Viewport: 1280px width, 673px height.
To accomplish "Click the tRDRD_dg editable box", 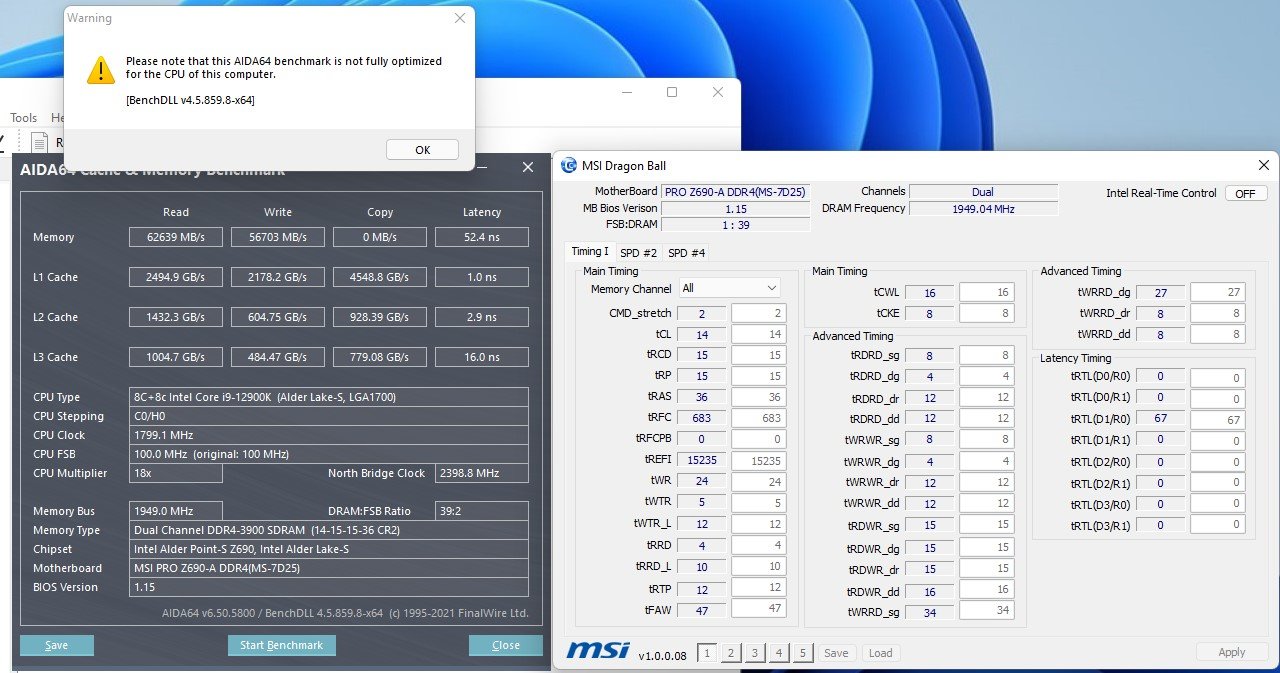I will pos(986,376).
